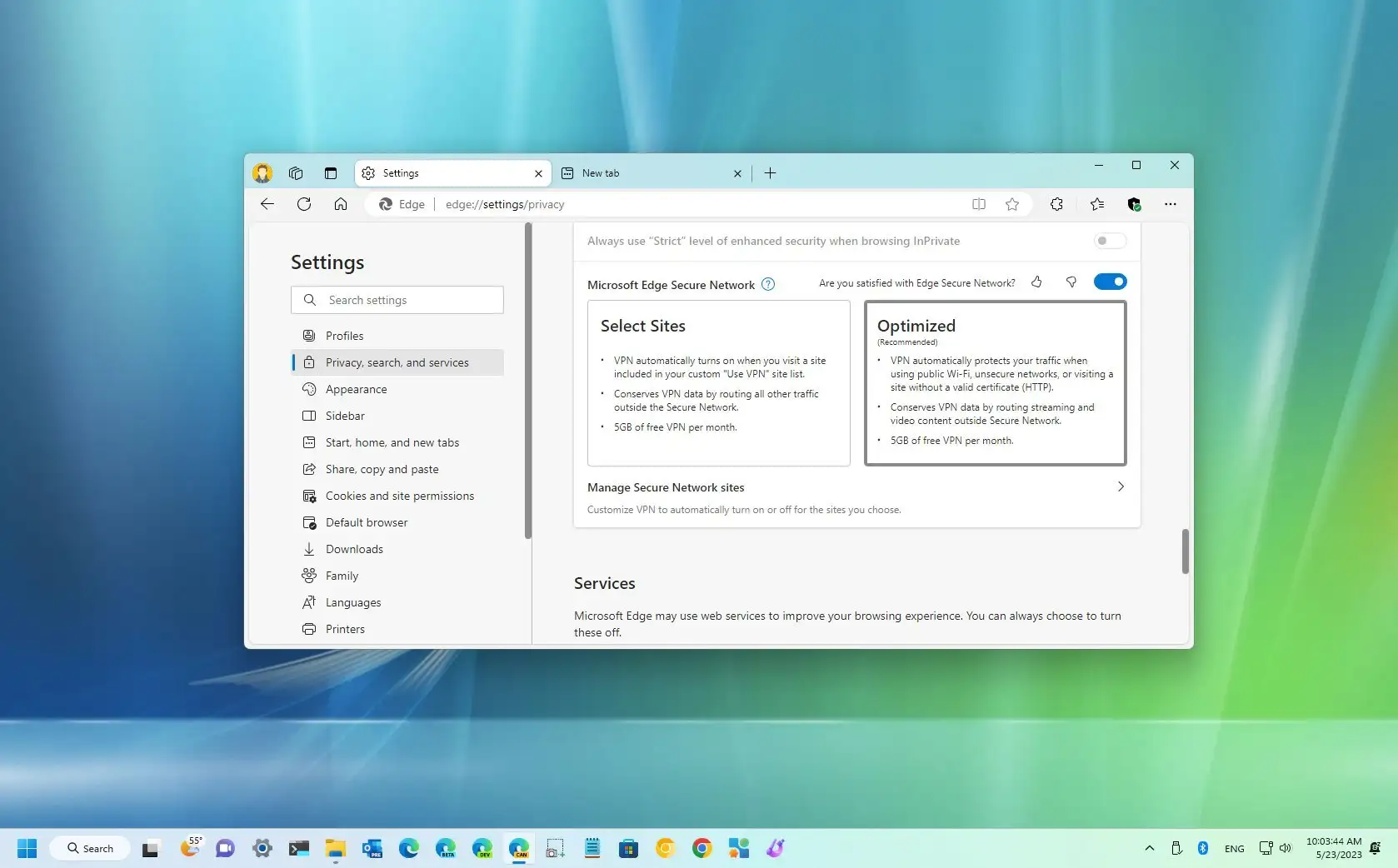Show hidden icons in the system tray
This screenshot has width=1398, height=868.
tap(1149, 848)
